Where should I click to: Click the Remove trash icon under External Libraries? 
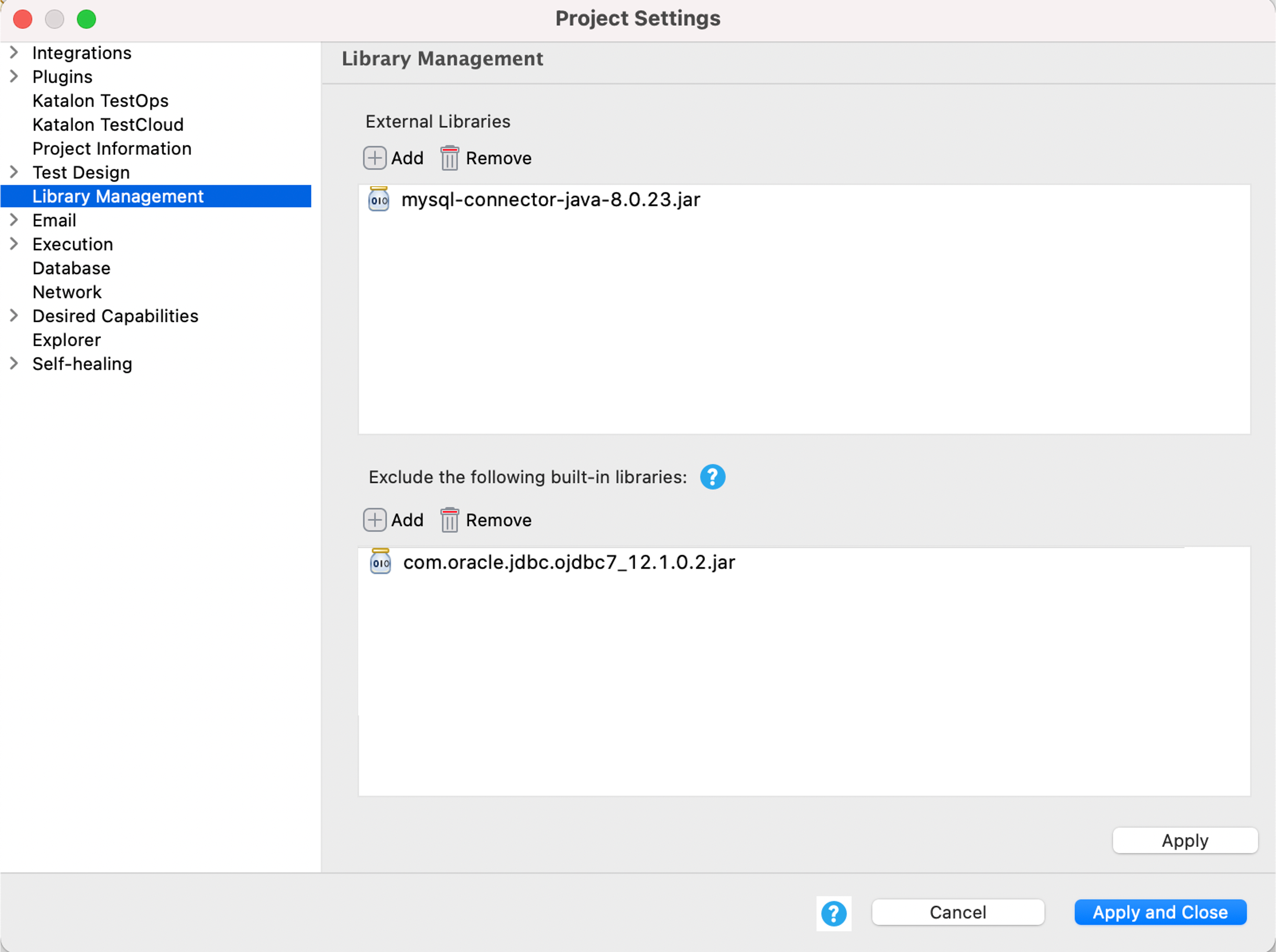pyautogui.click(x=449, y=158)
